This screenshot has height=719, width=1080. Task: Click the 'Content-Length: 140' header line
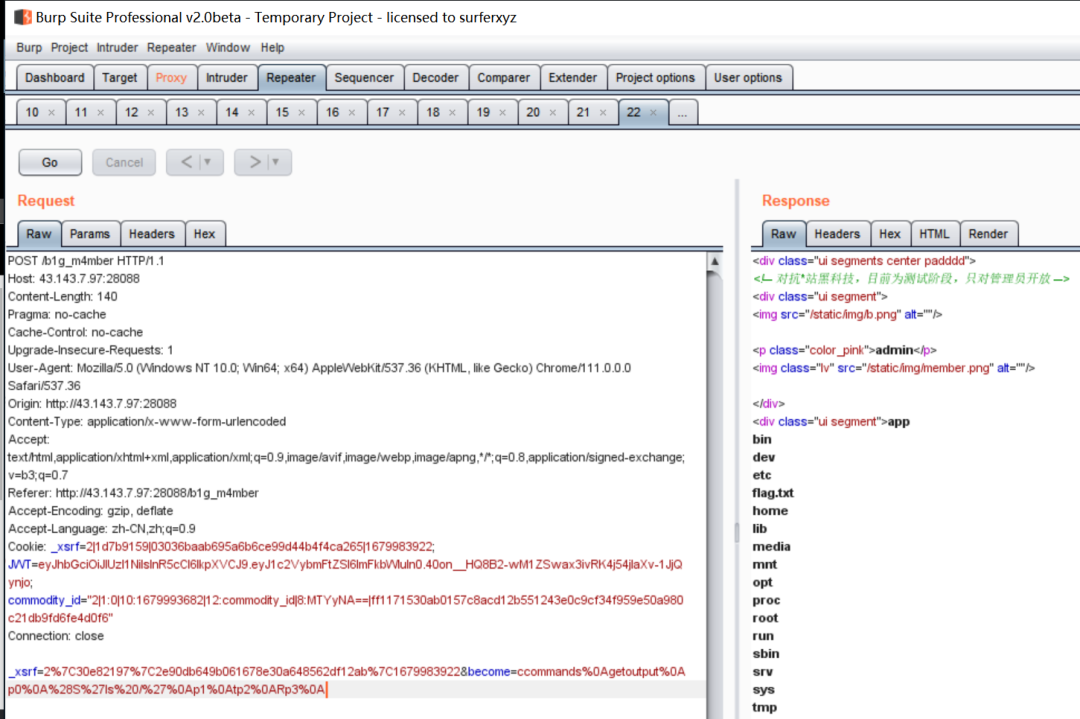(63, 297)
